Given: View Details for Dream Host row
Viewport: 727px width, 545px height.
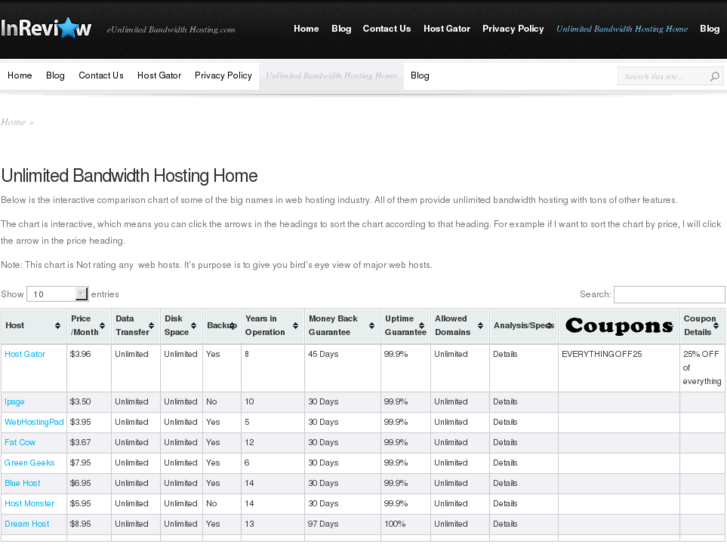Looking at the screenshot, I should click(505, 524).
